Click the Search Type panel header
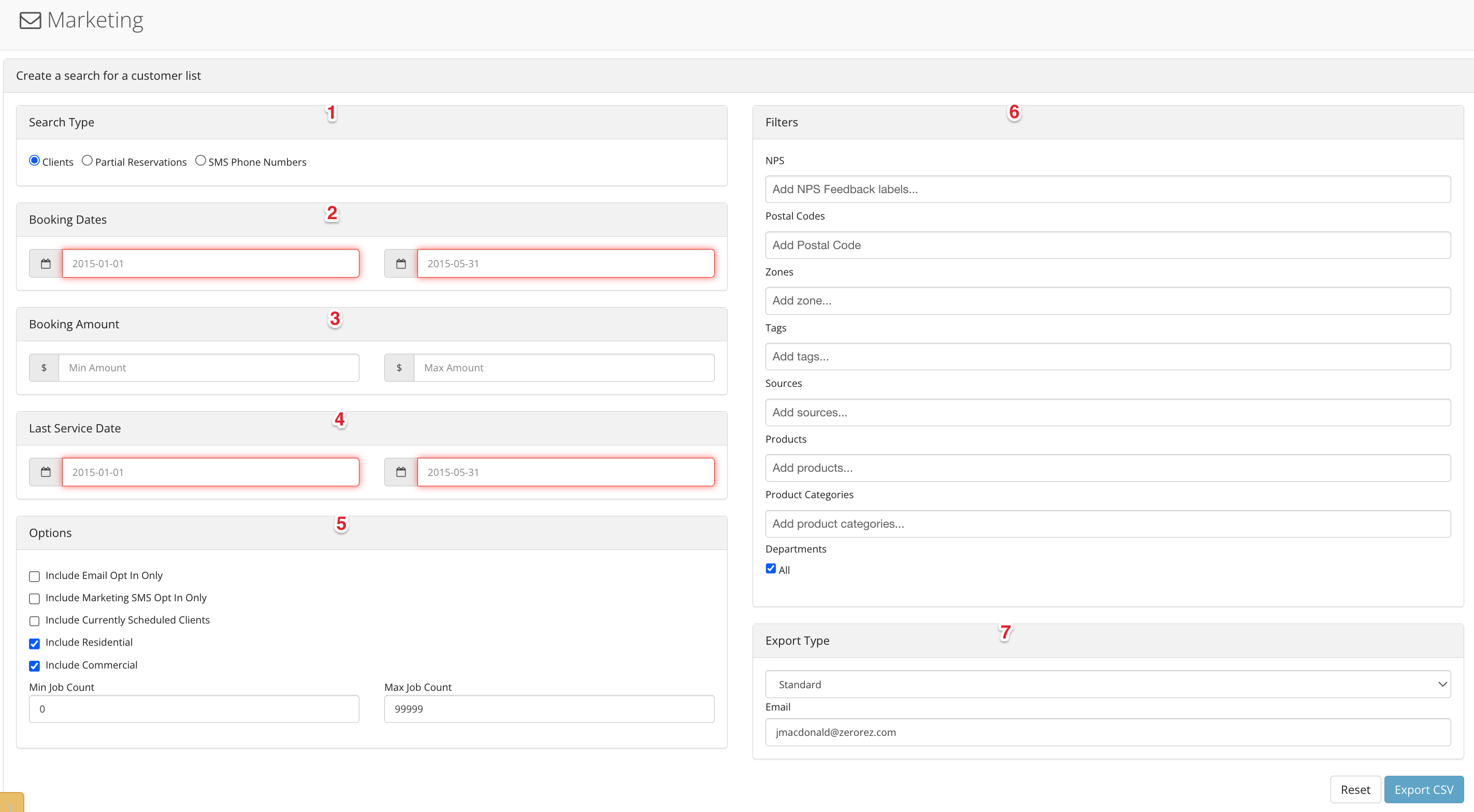The width and height of the screenshot is (1474, 812). point(372,122)
